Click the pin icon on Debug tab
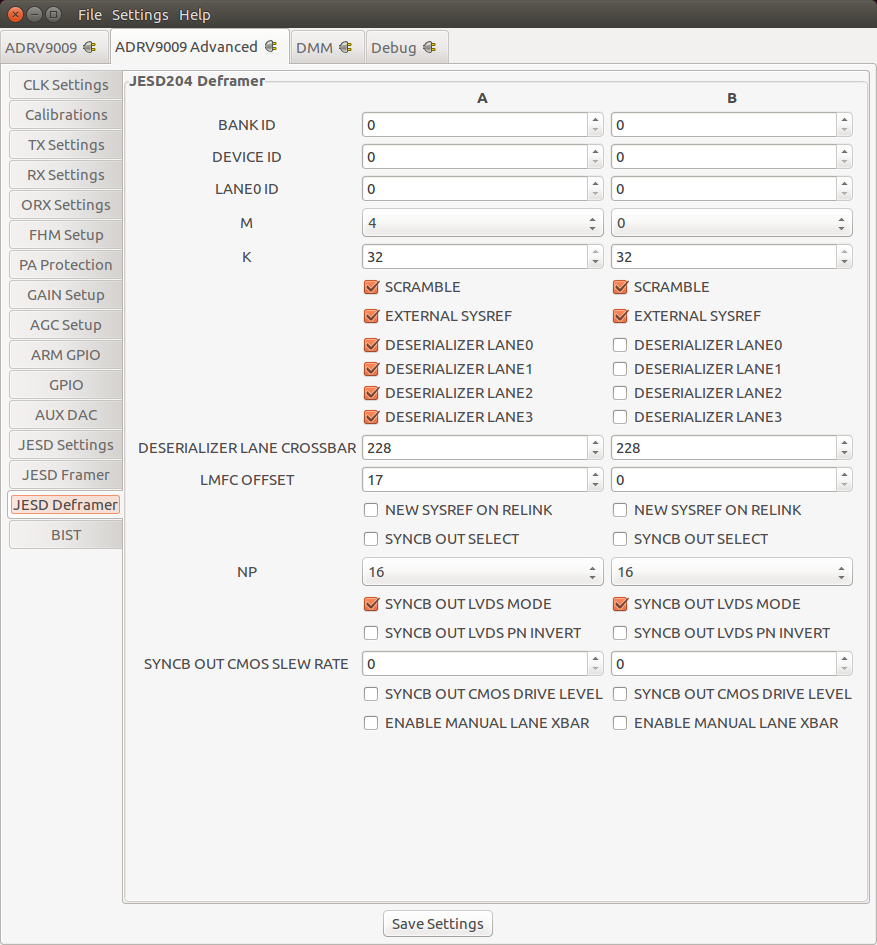877x945 pixels. point(430,46)
